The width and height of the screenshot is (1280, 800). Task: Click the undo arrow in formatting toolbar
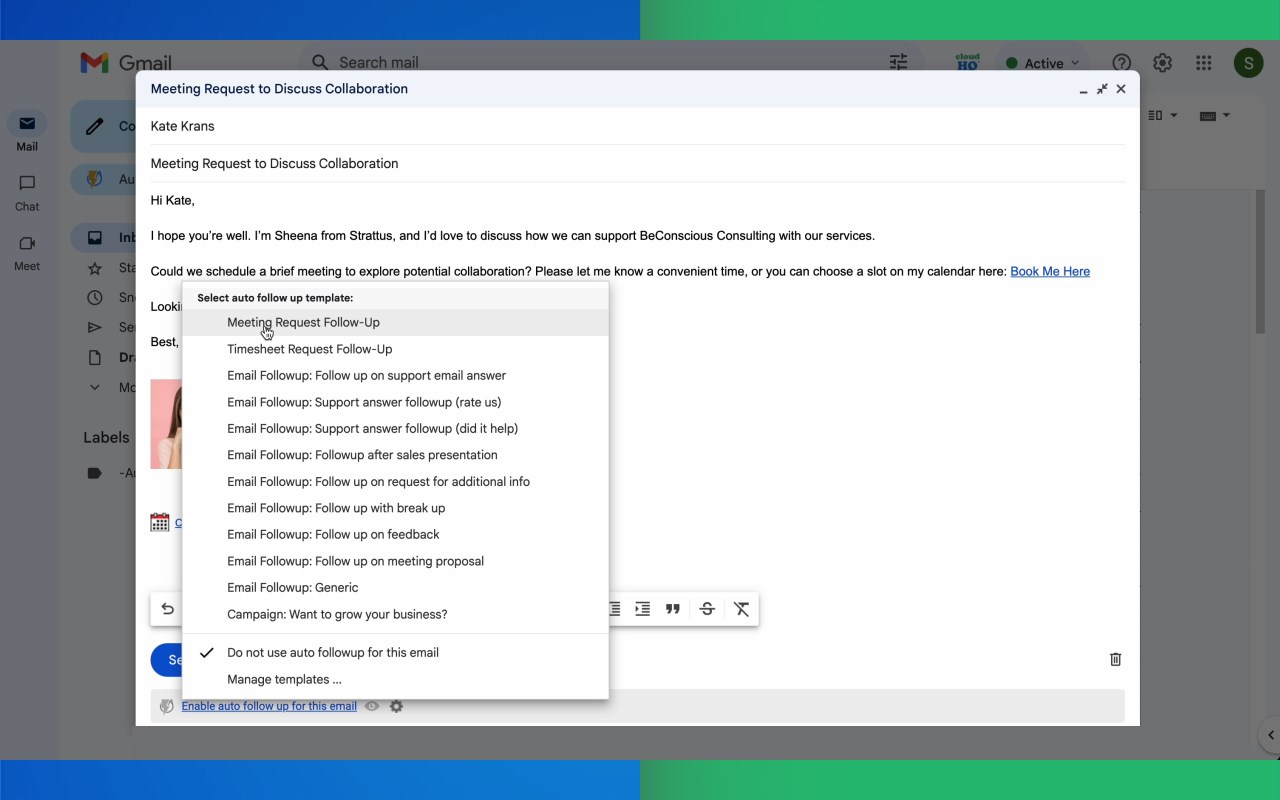click(168, 609)
